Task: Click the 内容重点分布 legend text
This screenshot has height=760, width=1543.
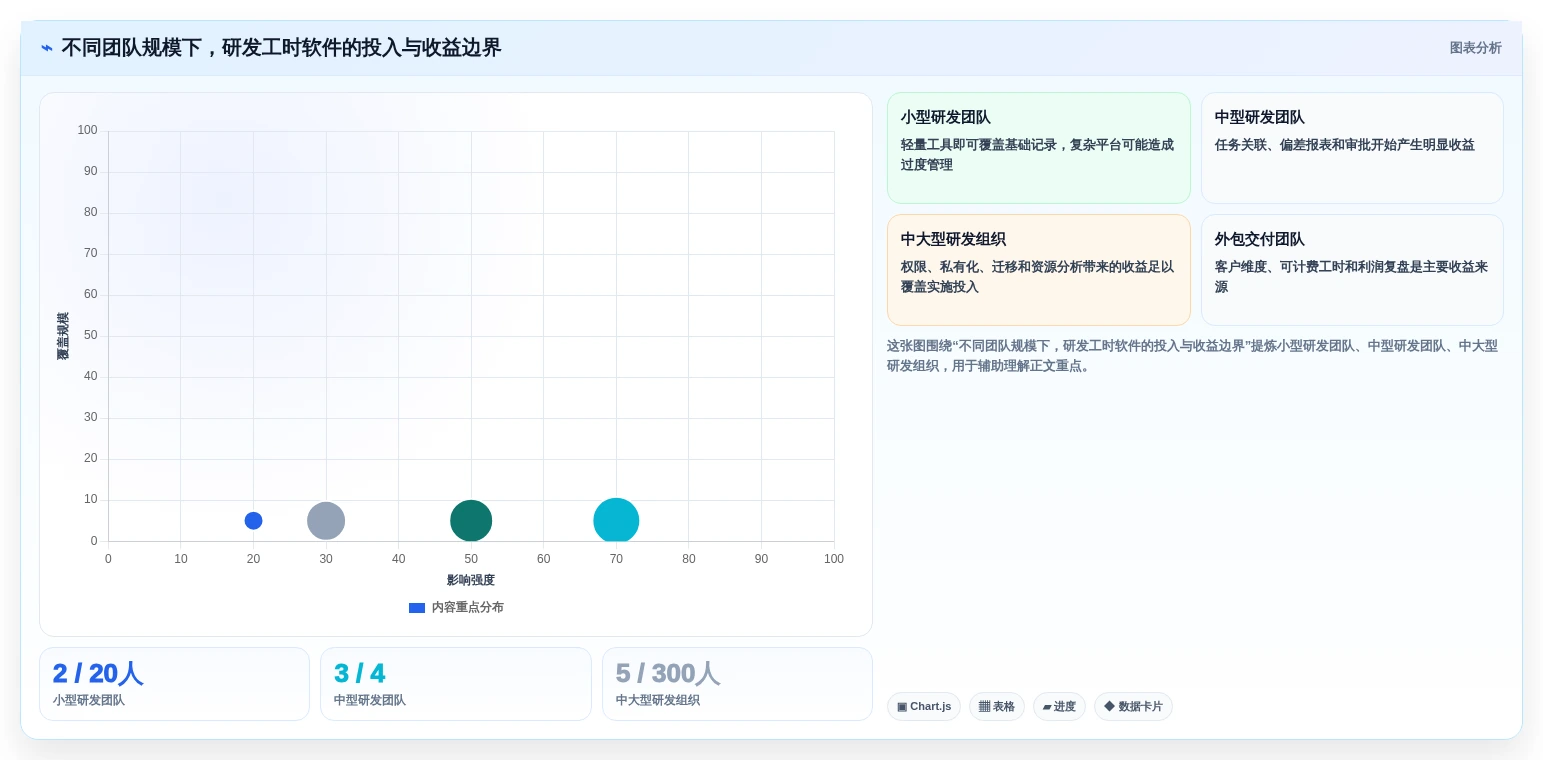Action: (468, 607)
